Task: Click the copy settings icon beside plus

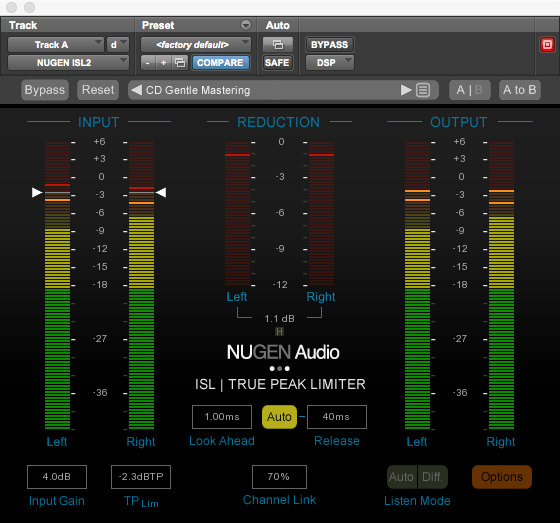Action: (x=180, y=63)
